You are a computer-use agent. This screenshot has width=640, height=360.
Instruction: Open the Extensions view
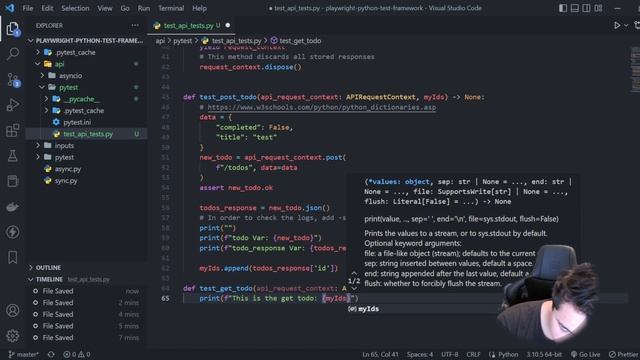pos(13,131)
